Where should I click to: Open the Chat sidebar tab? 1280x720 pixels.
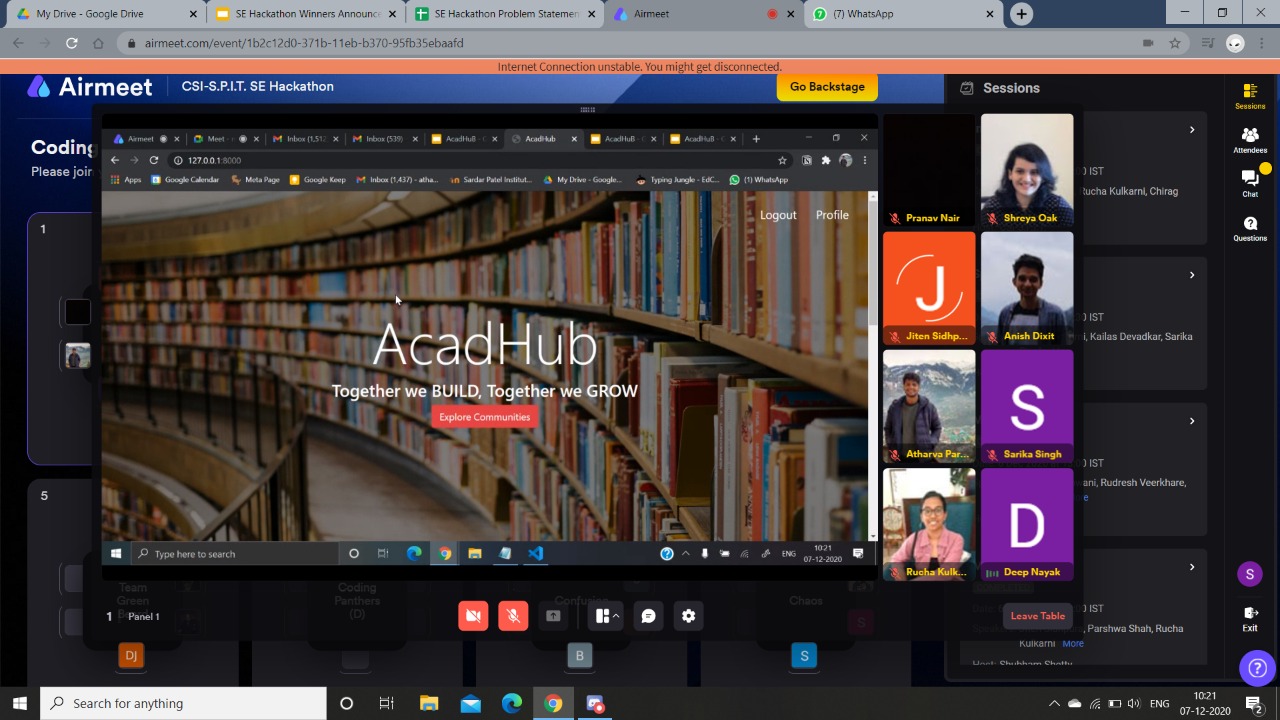(x=1250, y=183)
